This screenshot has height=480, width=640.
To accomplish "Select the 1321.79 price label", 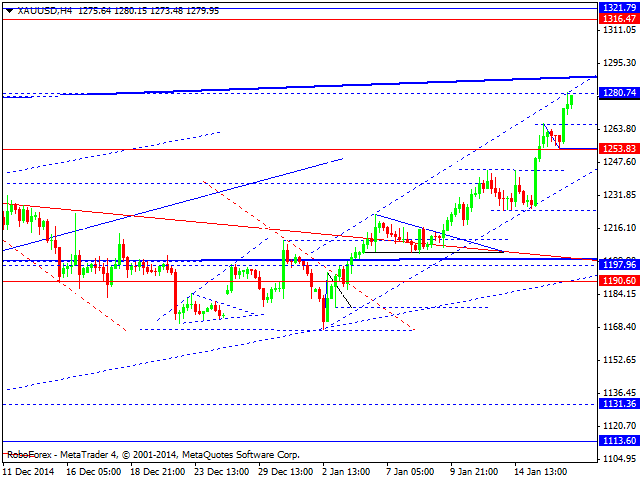I will [x=617, y=7].
